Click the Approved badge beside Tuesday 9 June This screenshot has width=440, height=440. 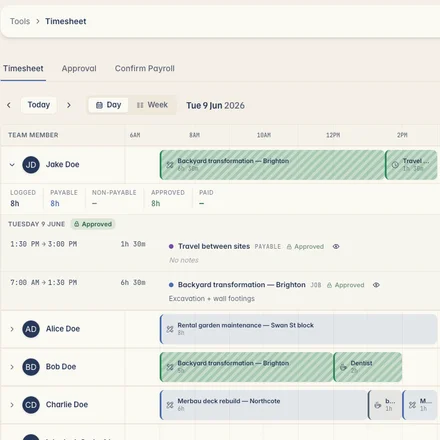[93, 224]
